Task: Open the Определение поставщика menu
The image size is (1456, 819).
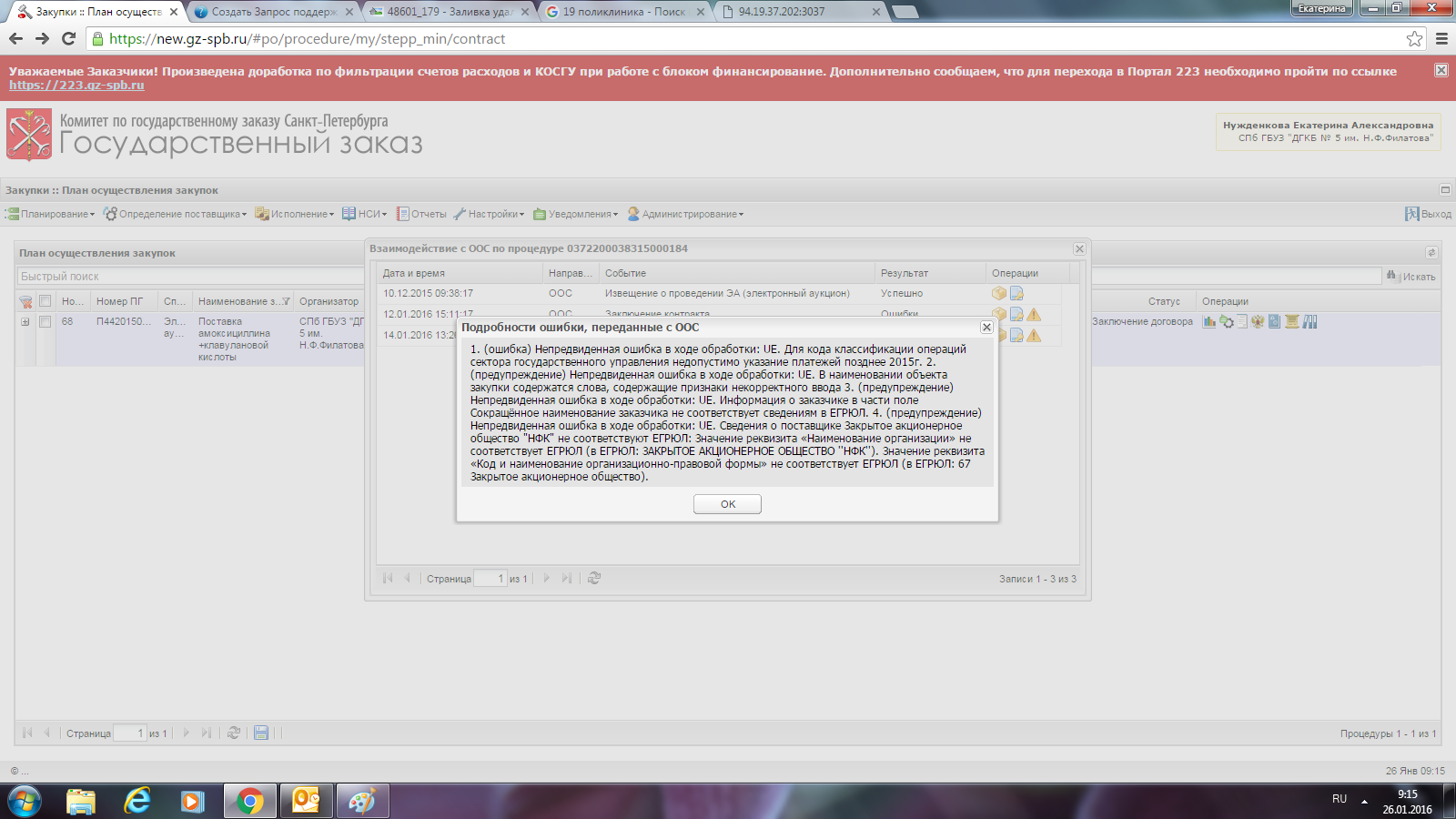Action: click(176, 214)
